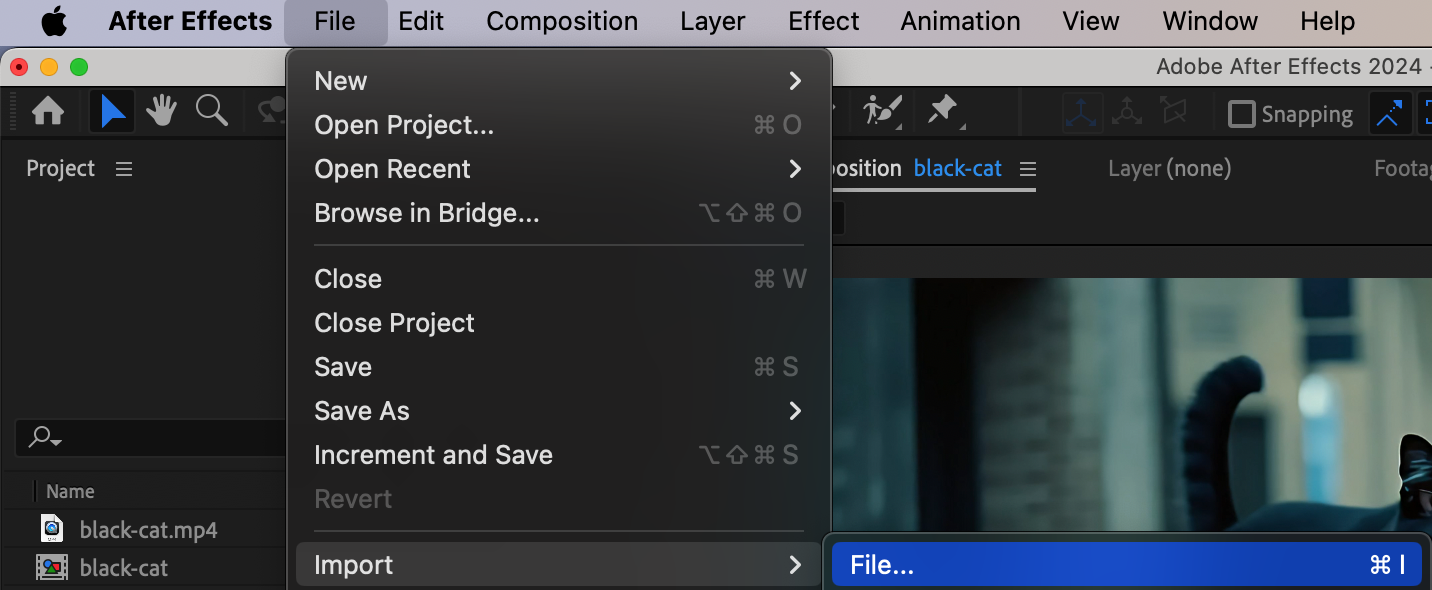Screen dimensions: 1432x590
Task: Switch to the Layer (none) tab
Action: 1169,169
